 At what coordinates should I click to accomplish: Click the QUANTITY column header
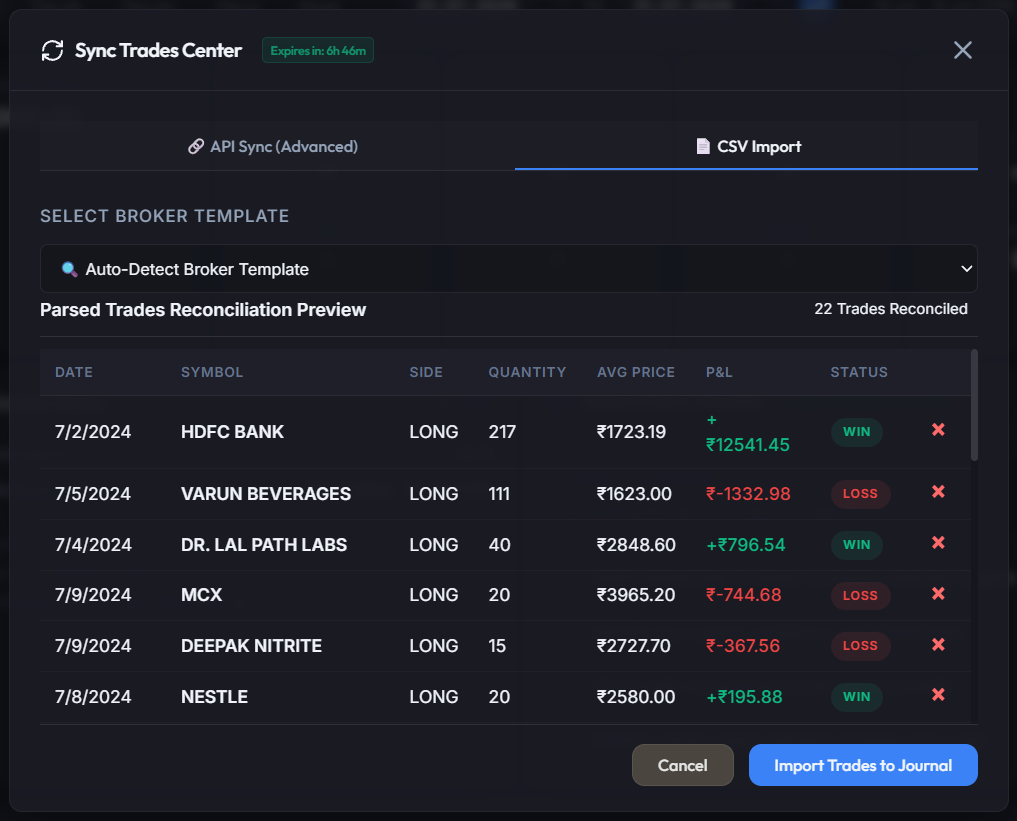point(527,372)
